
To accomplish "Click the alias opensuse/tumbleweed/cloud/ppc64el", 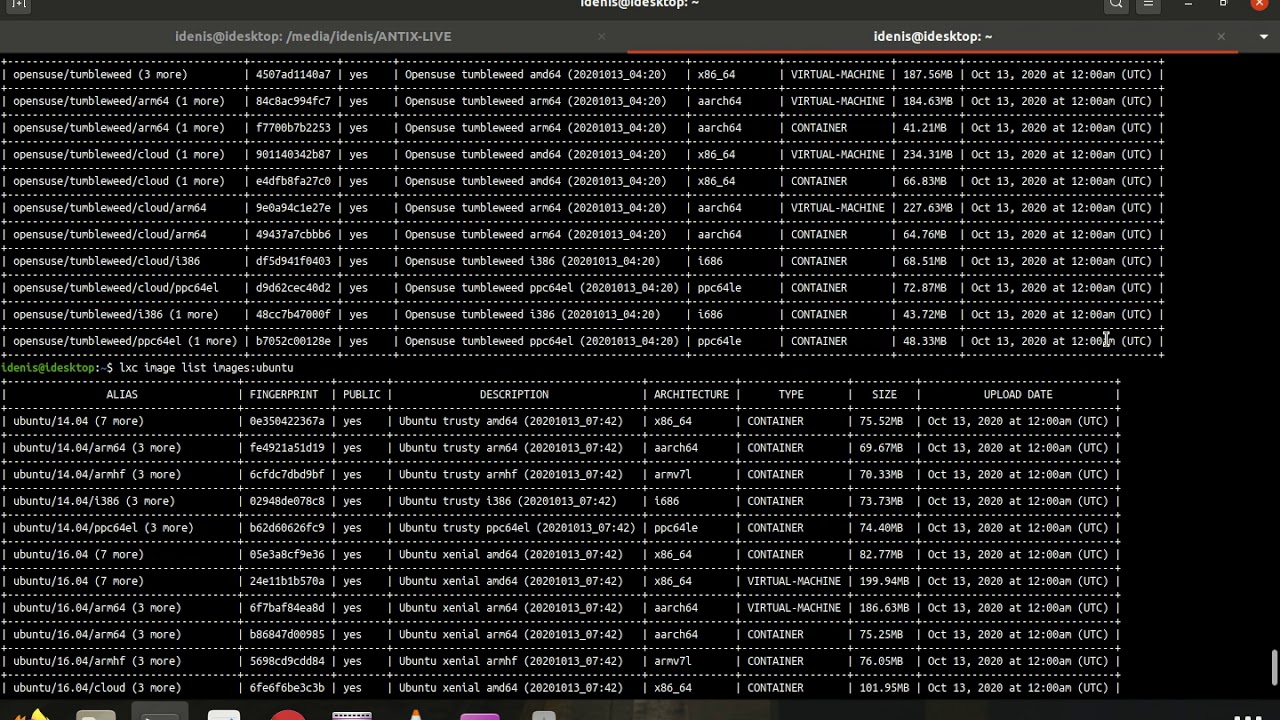I will (x=115, y=288).
